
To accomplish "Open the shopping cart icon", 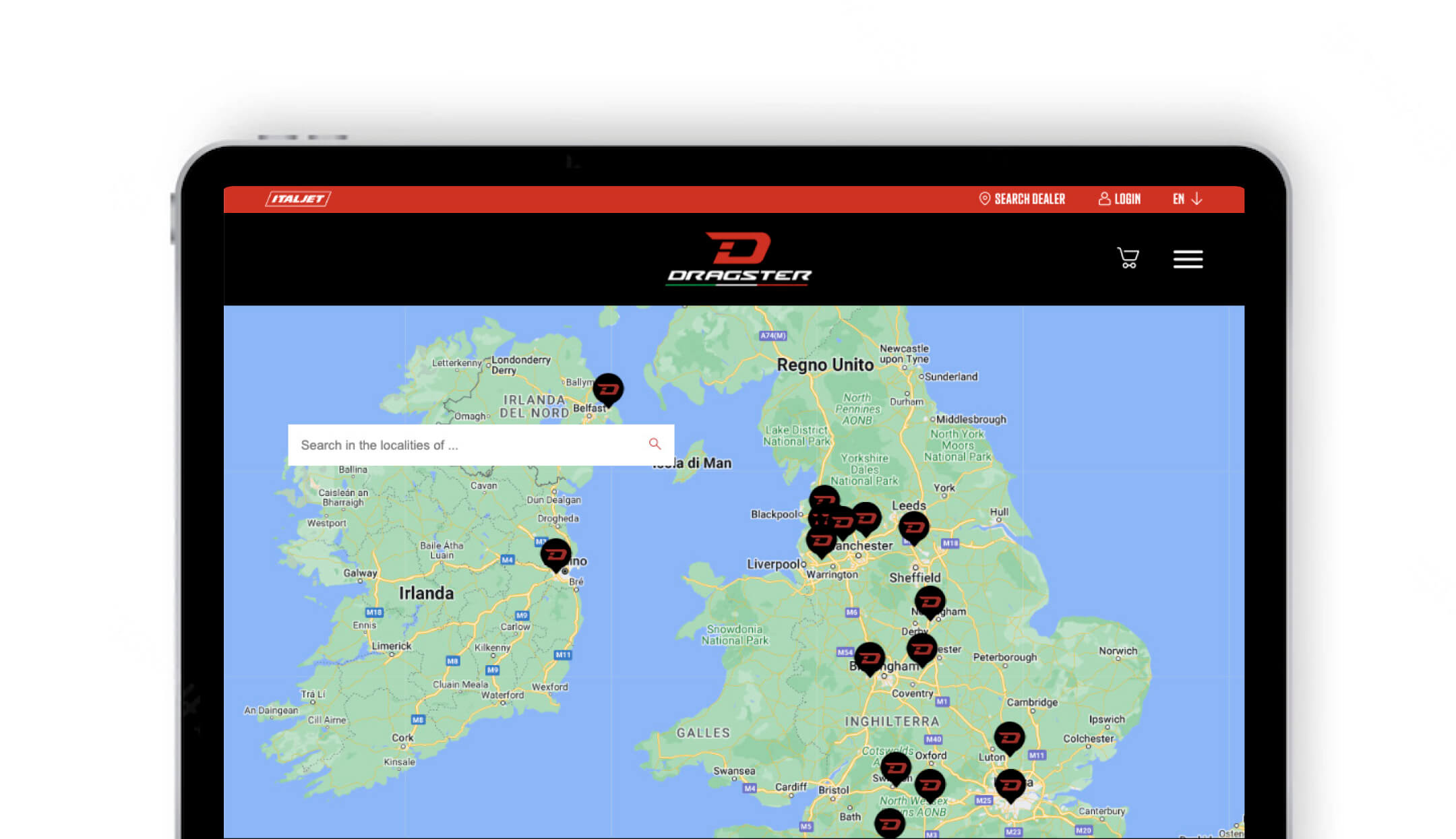I will click(1128, 258).
